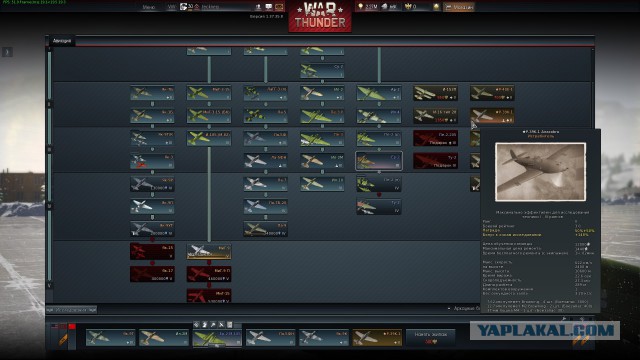Select the И-185 (М-82) aircraft card
Image resolution: width=640 pixels, height=360 pixels.
[x=209, y=138]
